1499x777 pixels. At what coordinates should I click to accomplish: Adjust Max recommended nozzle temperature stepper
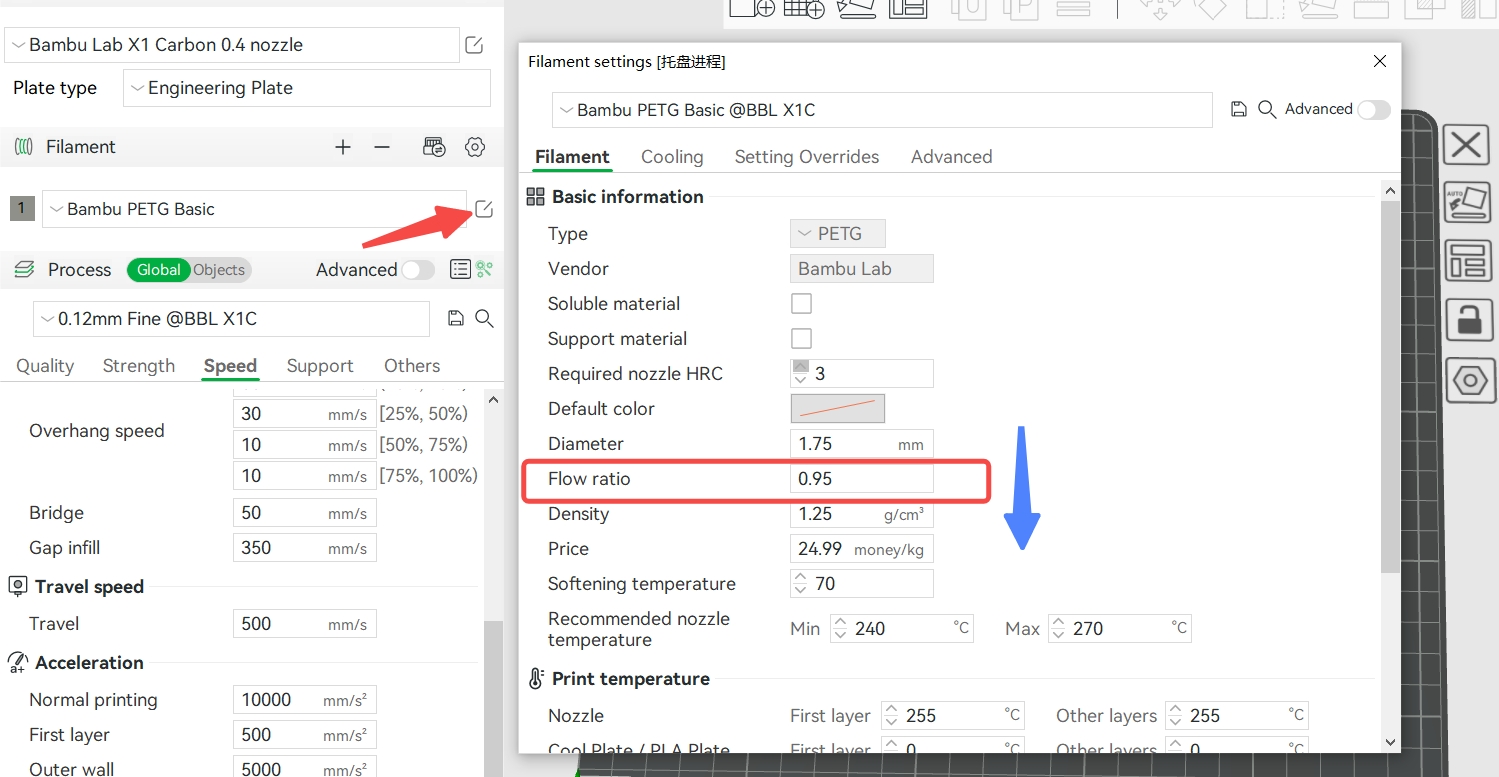tap(1057, 629)
